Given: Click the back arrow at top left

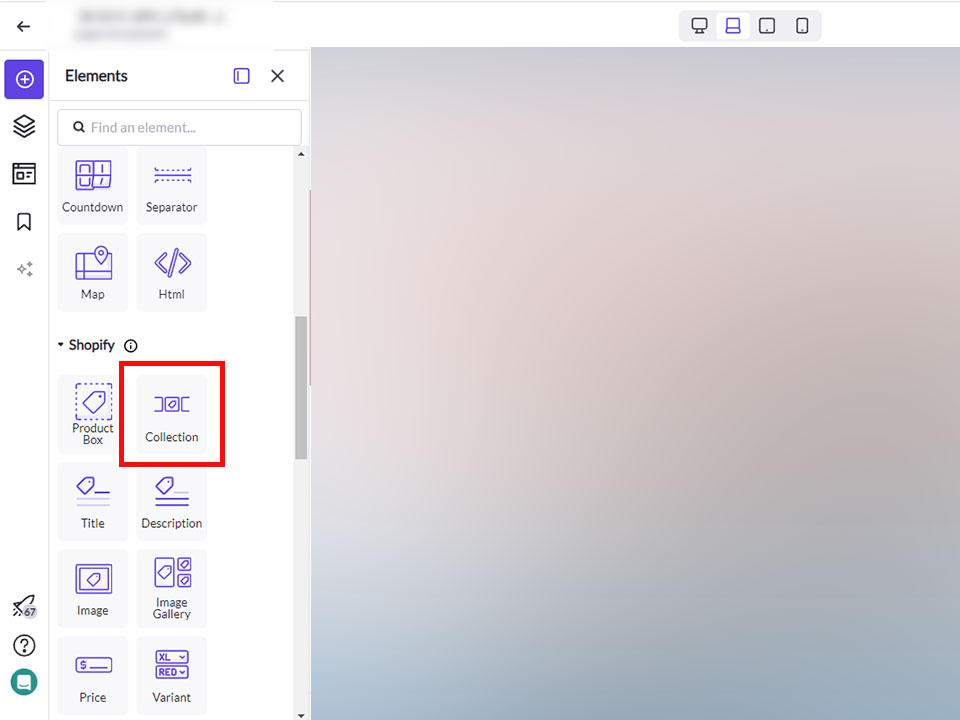Looking at the screenshot, I should tap(24, 27).
